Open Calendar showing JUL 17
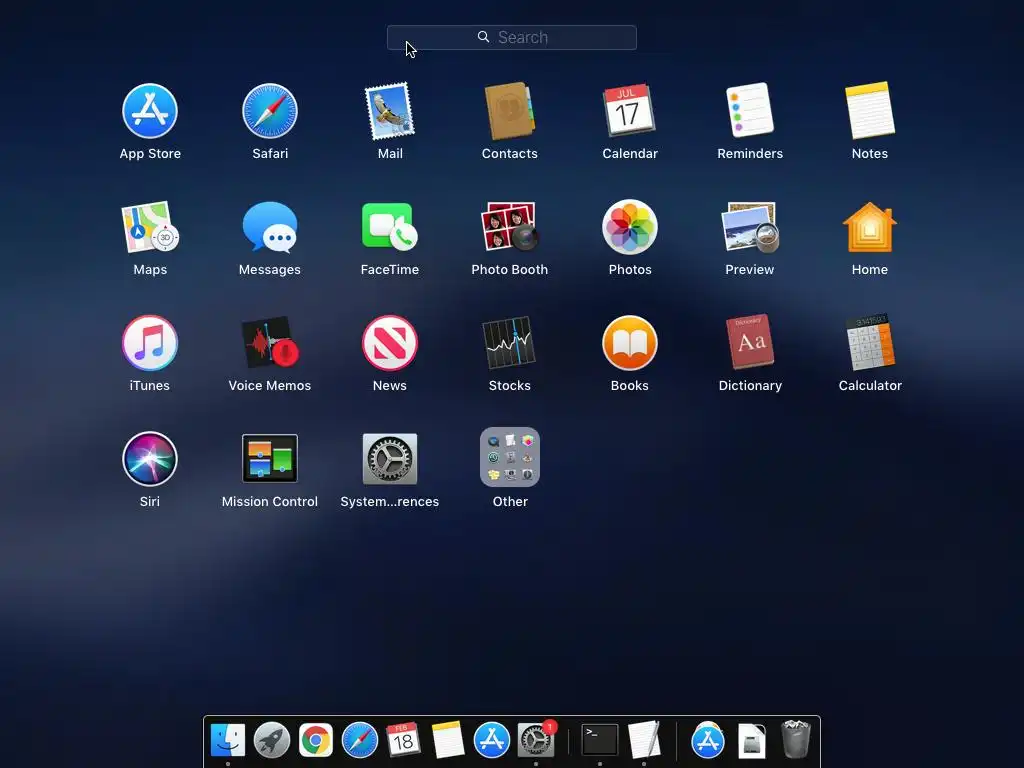The height and width of the screenshot is (768, 1024). coord(630,111)
